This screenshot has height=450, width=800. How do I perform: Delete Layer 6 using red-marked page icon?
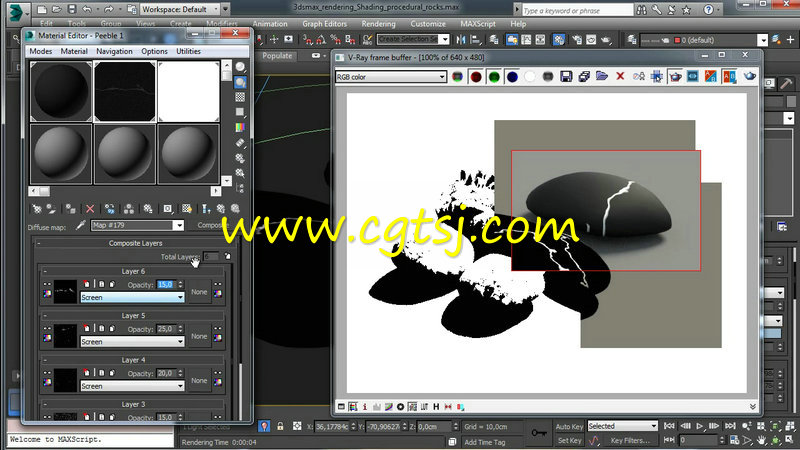pos(87,284)
